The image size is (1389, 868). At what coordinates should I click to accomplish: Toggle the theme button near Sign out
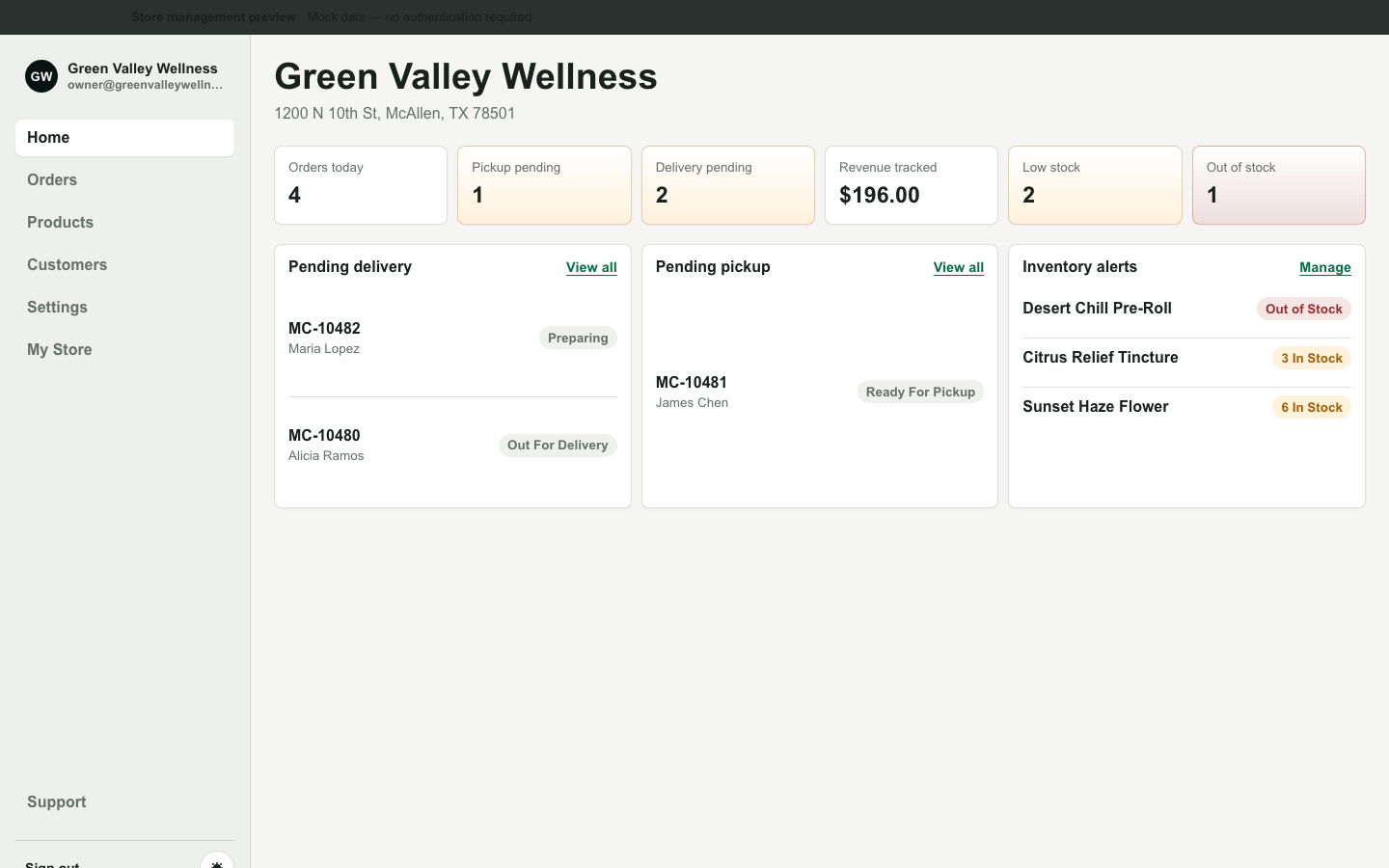pos(217,861)
